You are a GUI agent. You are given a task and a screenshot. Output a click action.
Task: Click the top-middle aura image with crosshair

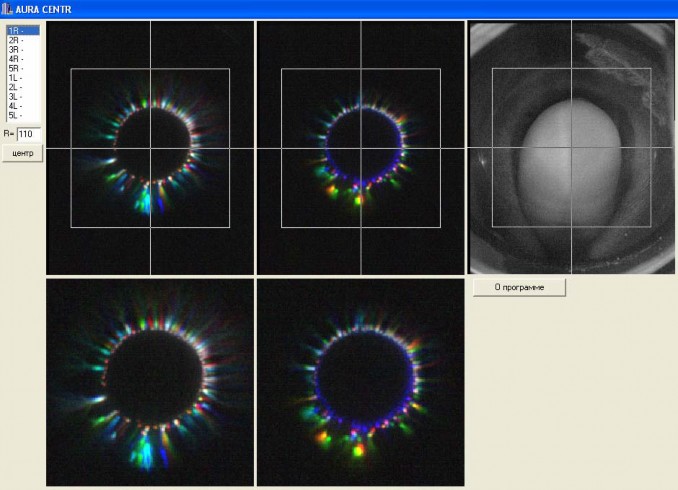pyautogui.click(x=360, y=148)
